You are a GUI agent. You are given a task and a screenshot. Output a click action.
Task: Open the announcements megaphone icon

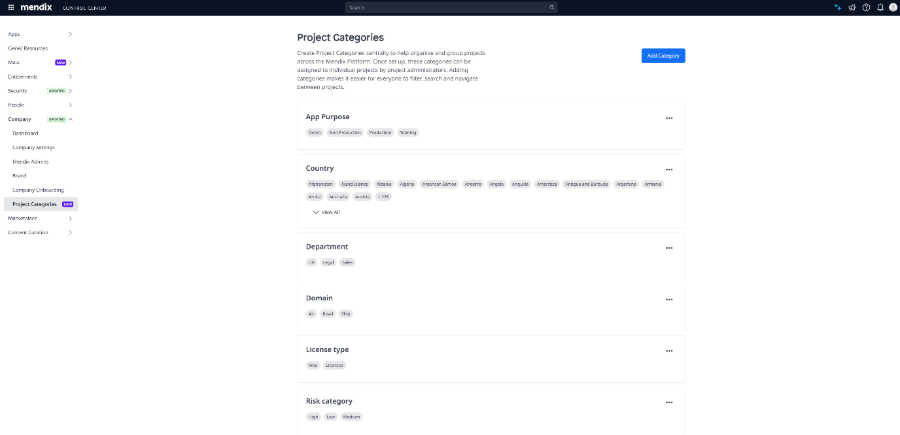tap(852, 7)
